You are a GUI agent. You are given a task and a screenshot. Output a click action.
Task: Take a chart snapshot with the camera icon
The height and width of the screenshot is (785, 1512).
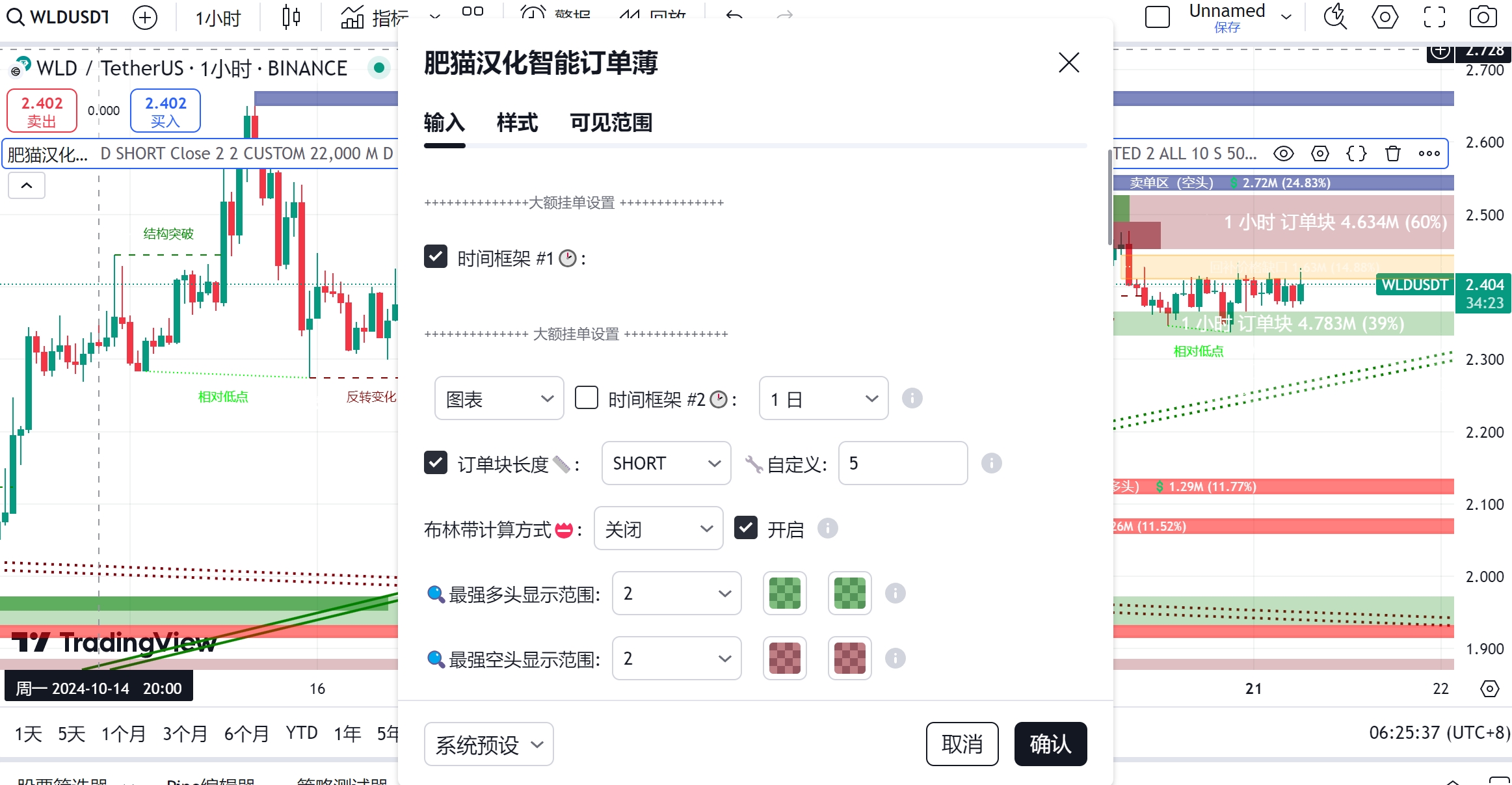[1483, 17]
